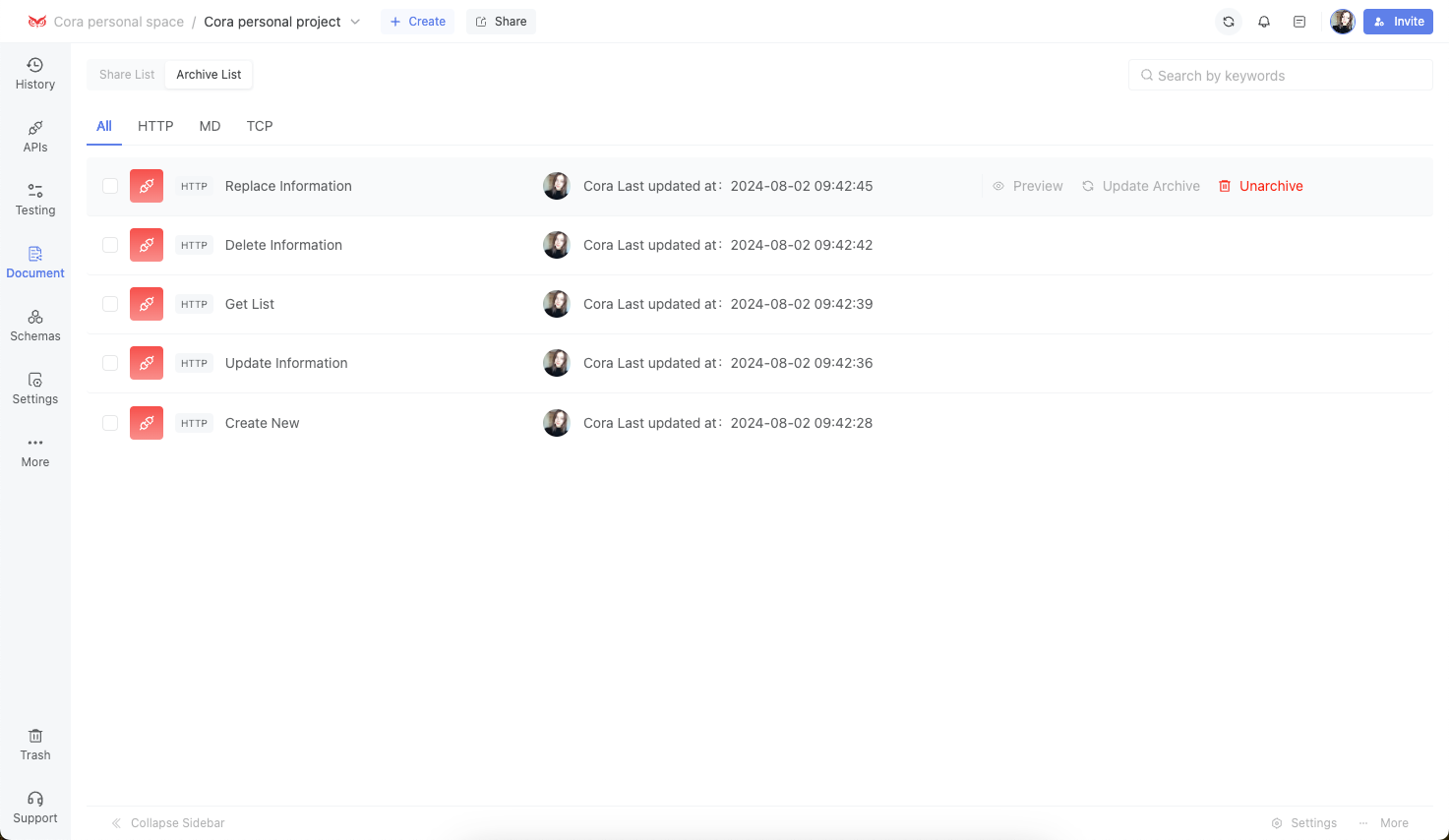Open the Delete Information entry
The width and height of the screenshot is (1449, 840).
pos(283,245)
